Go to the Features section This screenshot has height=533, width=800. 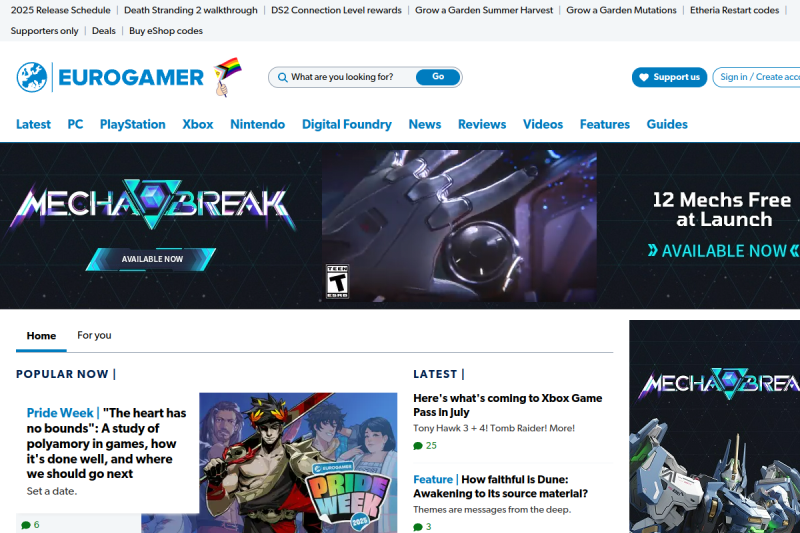(x=605, y=124)
